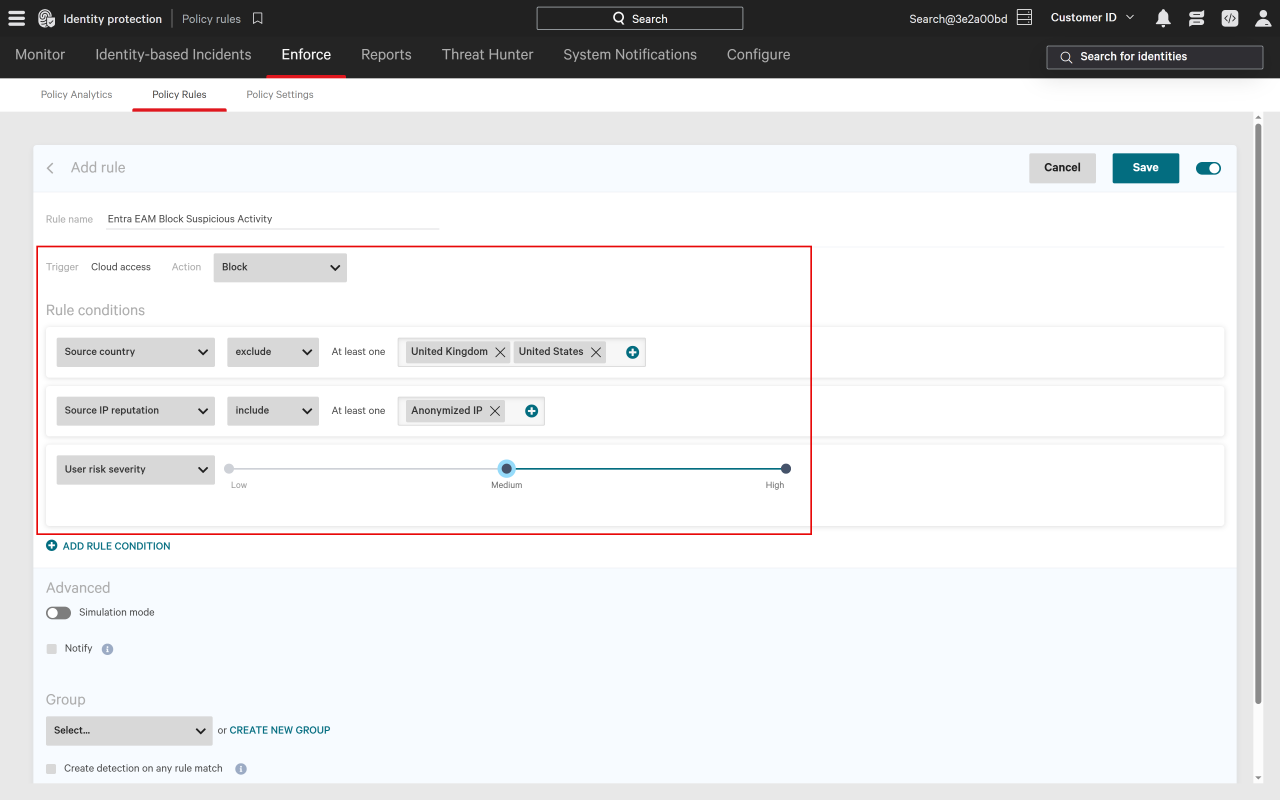
Task: Check the Notify checkbox
Action: pos(52,649)
